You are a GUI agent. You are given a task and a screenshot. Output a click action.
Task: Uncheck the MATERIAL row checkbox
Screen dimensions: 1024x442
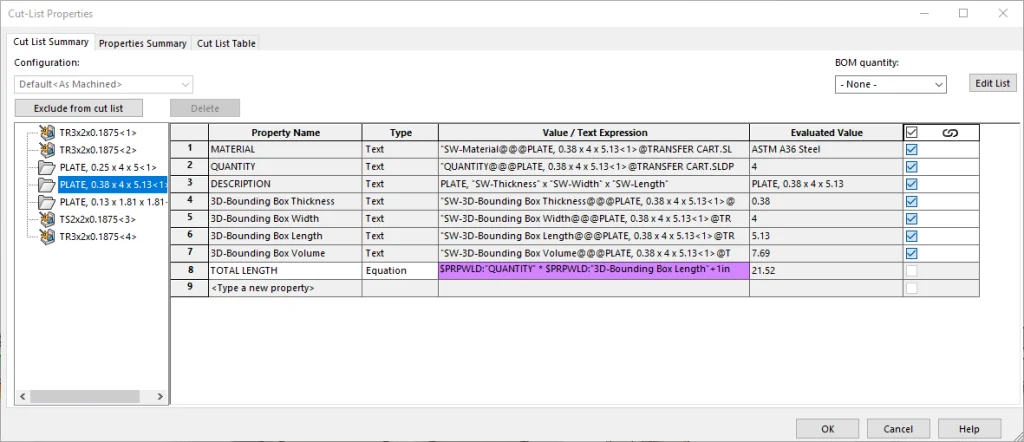[x=912, y=150]
